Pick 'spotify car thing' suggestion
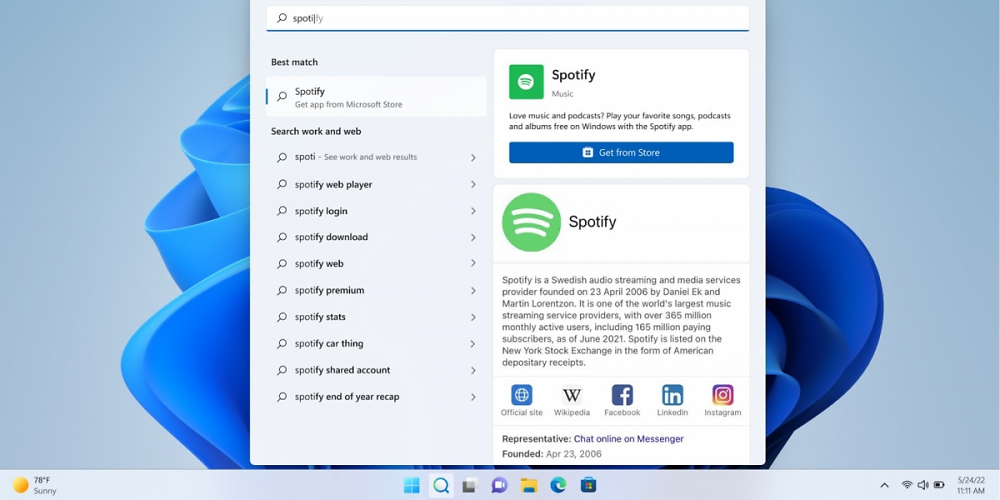Viewport: 1000px width, 500px height. [x=328, y=344]
